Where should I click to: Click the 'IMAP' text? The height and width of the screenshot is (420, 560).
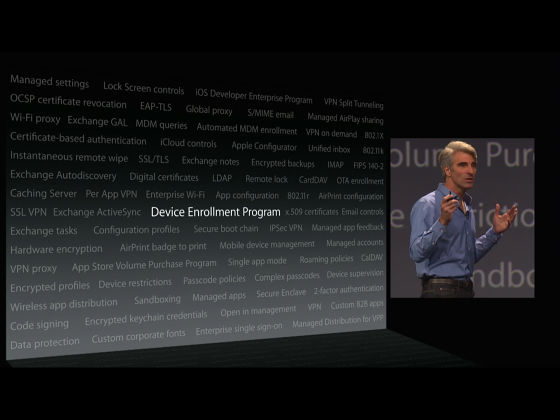335,165
